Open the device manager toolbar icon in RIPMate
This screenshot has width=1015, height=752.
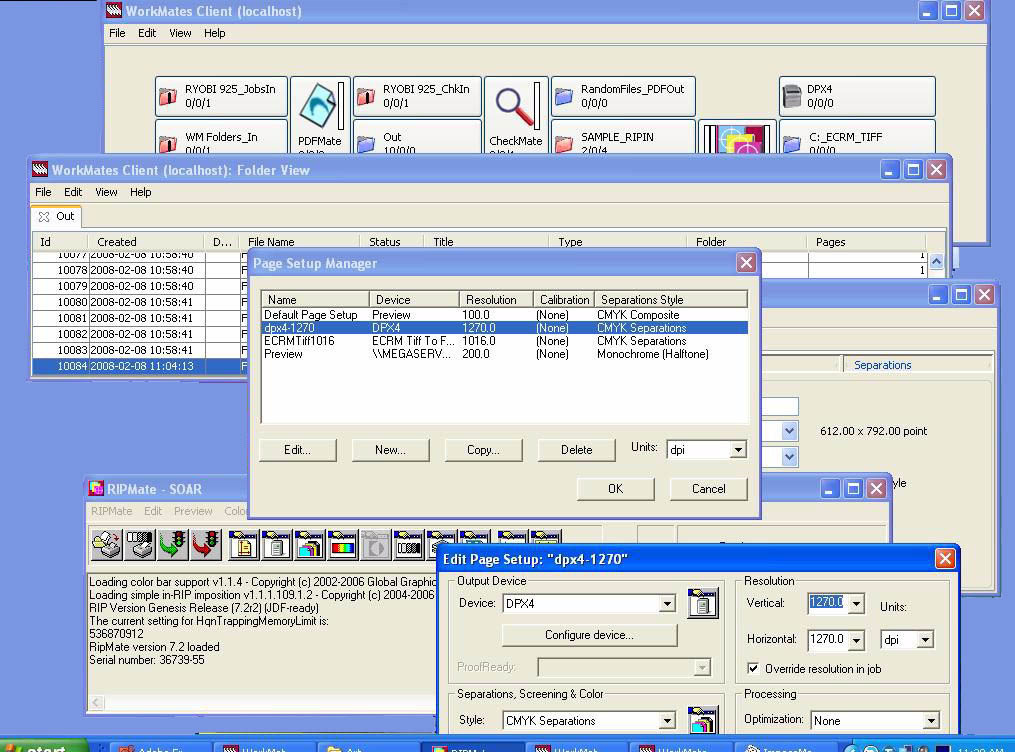click(x=276, y=544)
